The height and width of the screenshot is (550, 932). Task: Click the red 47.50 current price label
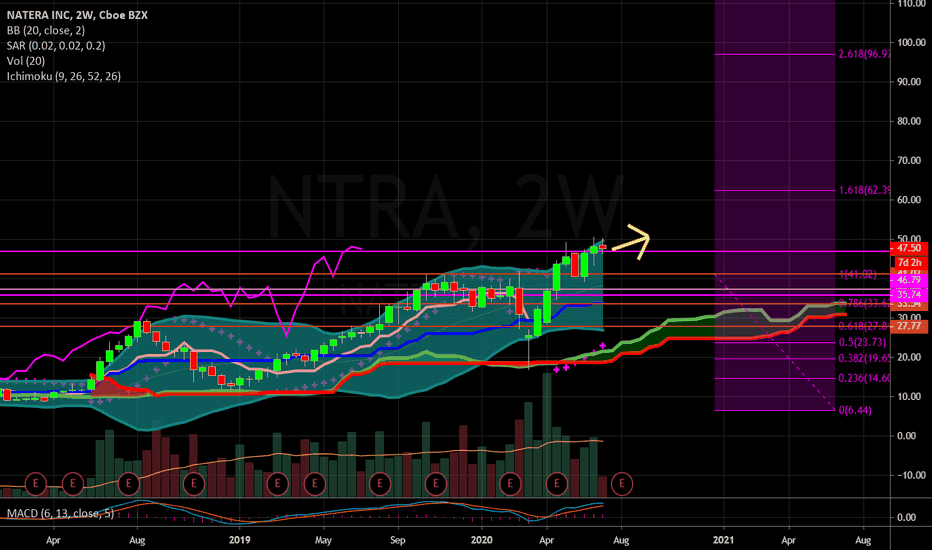(x=909, y=248)
